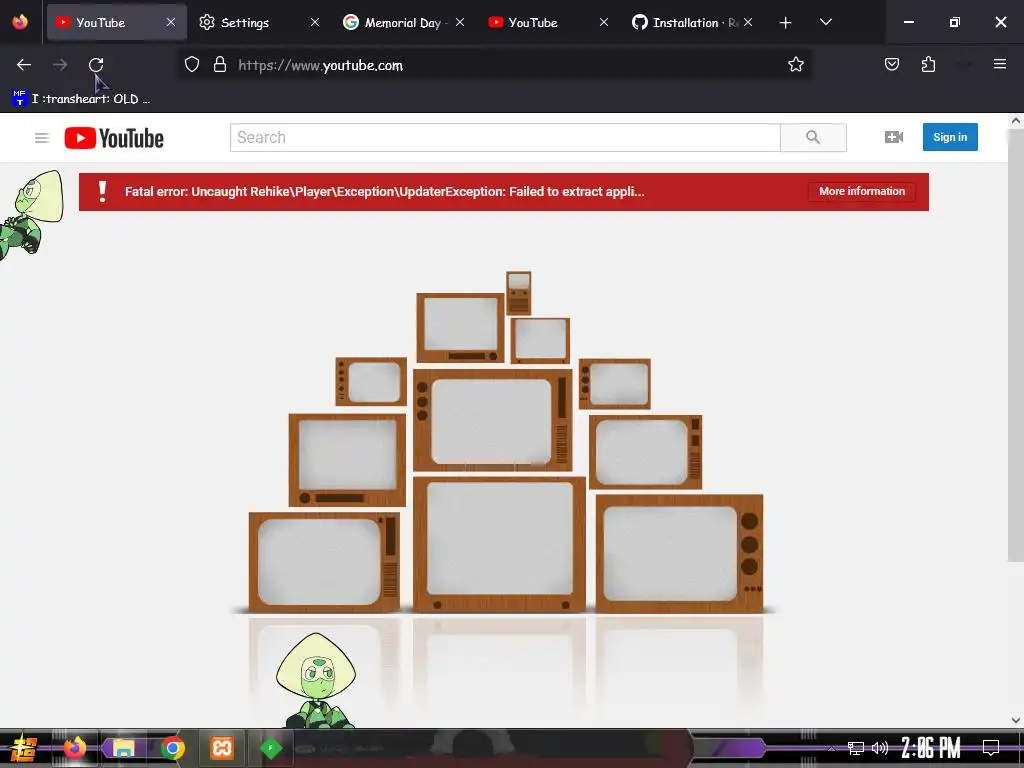Click the YouTube Search input field

click(x=505, y=137)
